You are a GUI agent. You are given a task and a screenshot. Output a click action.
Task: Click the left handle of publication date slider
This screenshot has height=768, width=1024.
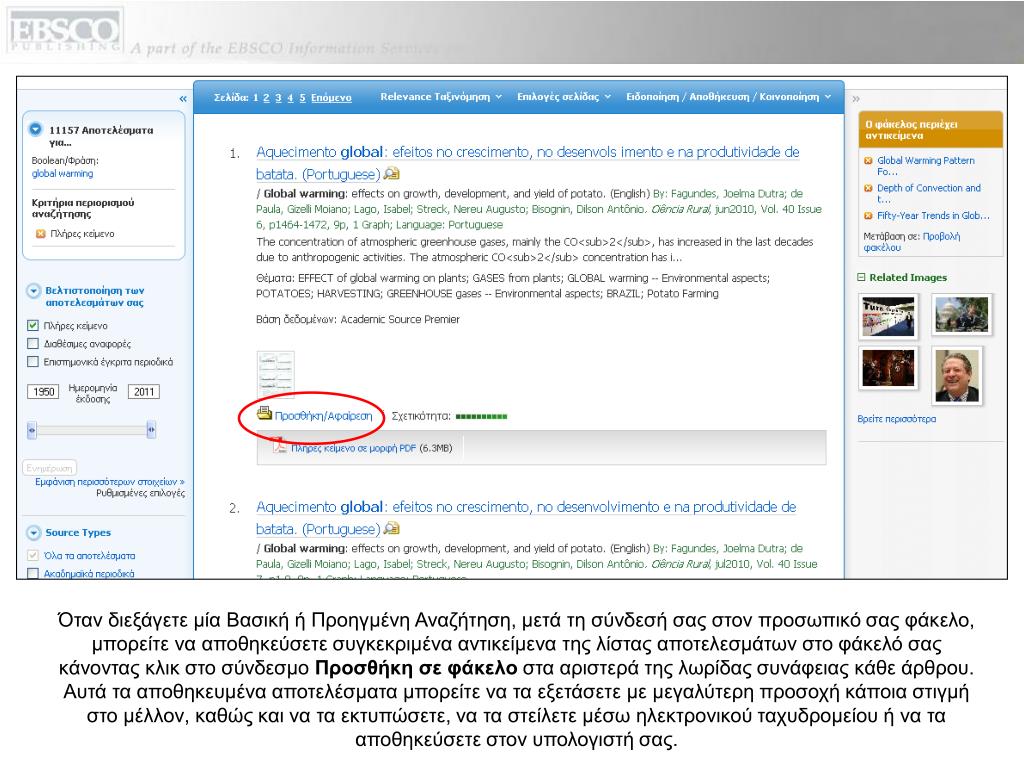click(x=31, y=430)
